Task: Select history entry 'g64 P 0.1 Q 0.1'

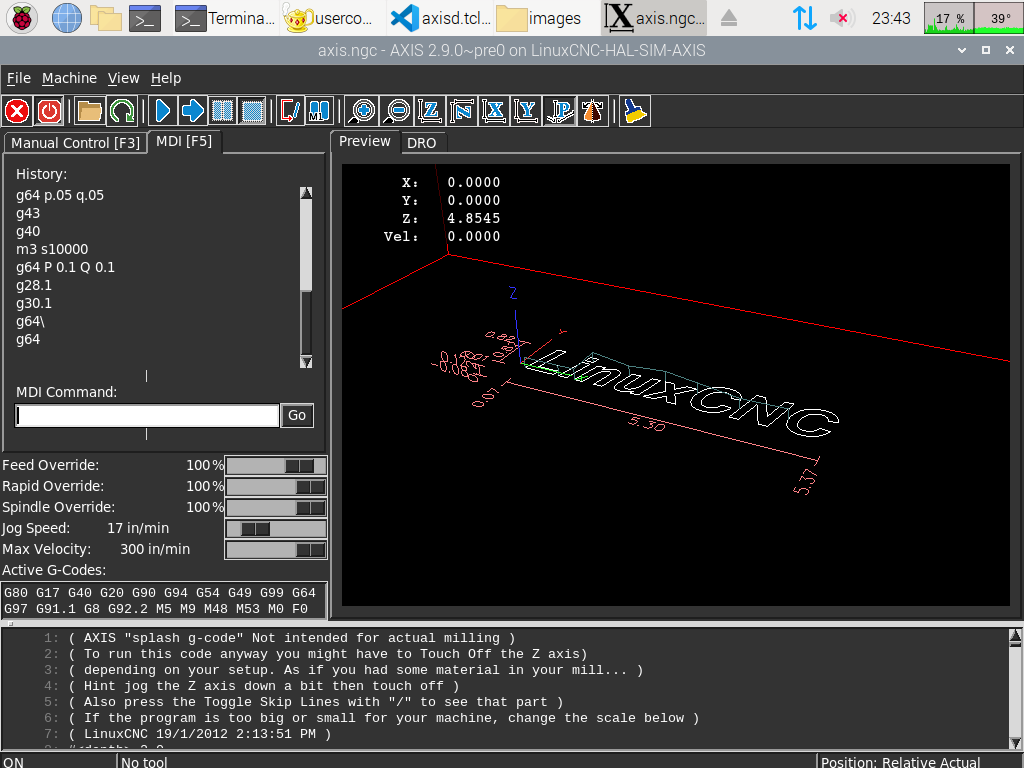Action: 65,267
